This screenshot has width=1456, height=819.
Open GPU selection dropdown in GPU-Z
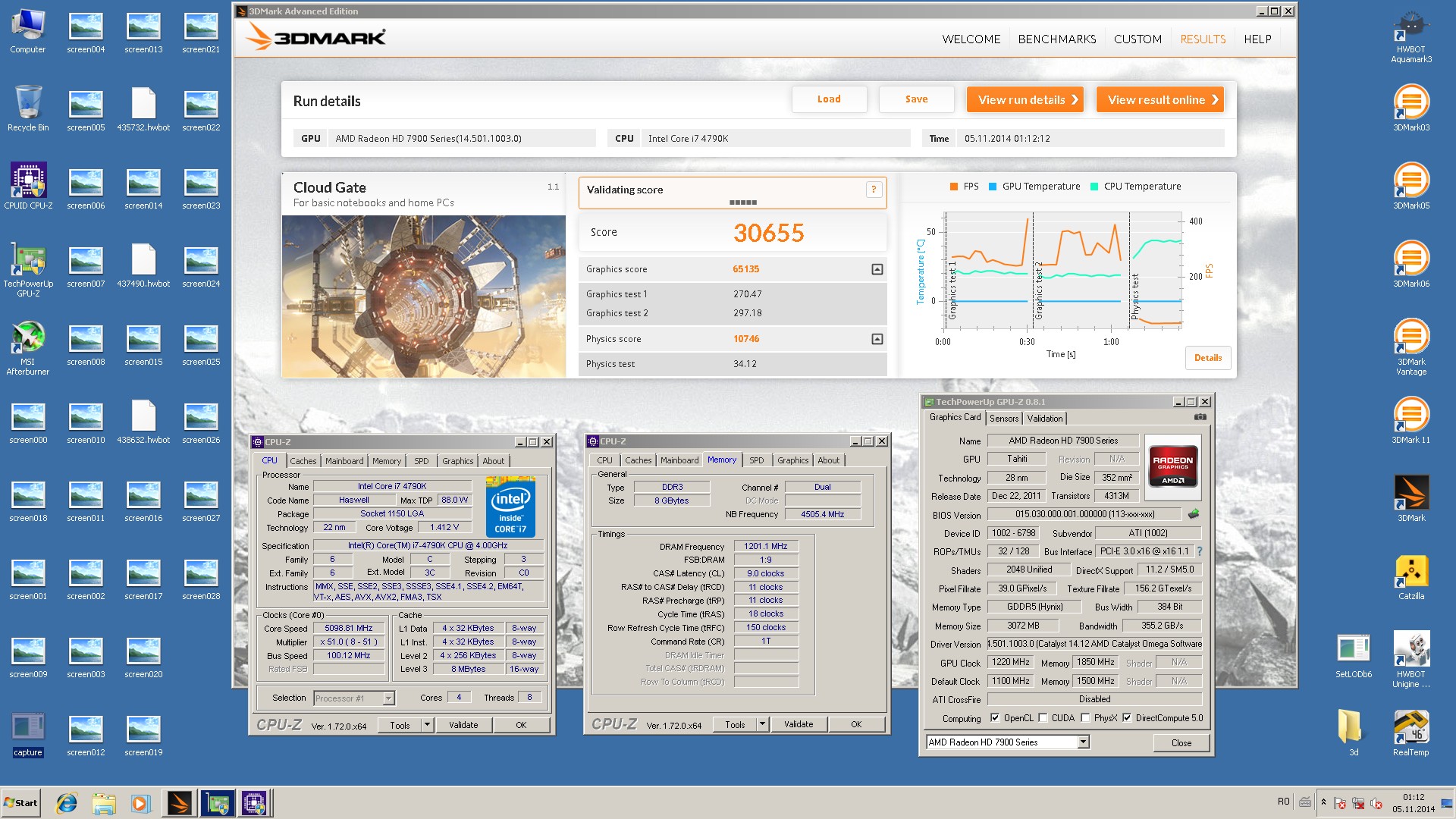coord(1083,742)
